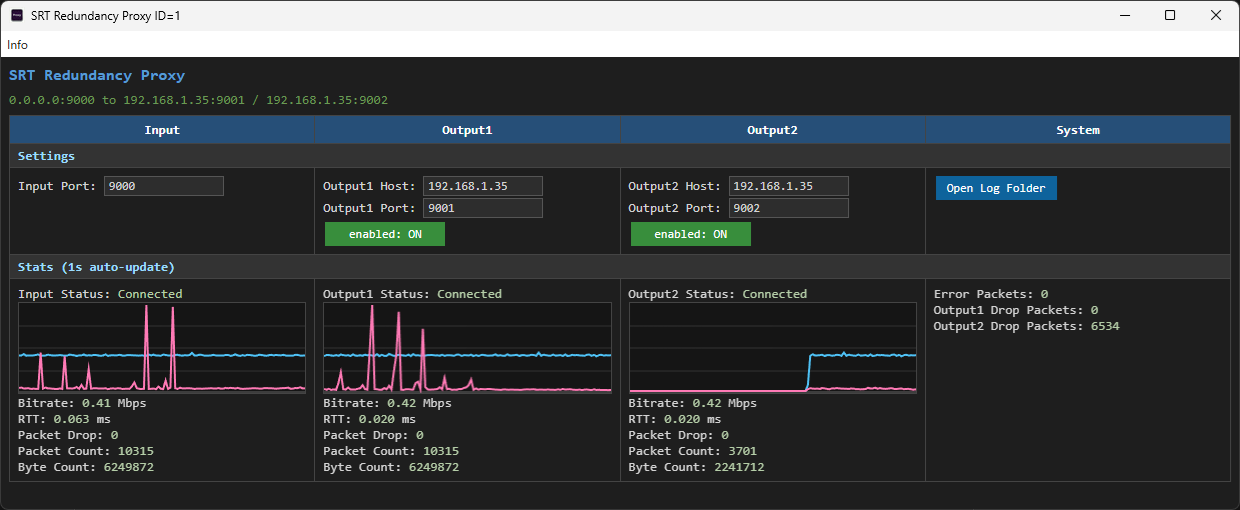Viewport: 1240px width, 510px height.
Task: Toggle Output2 enabled: ON button
Action: [x=691, y=234]
